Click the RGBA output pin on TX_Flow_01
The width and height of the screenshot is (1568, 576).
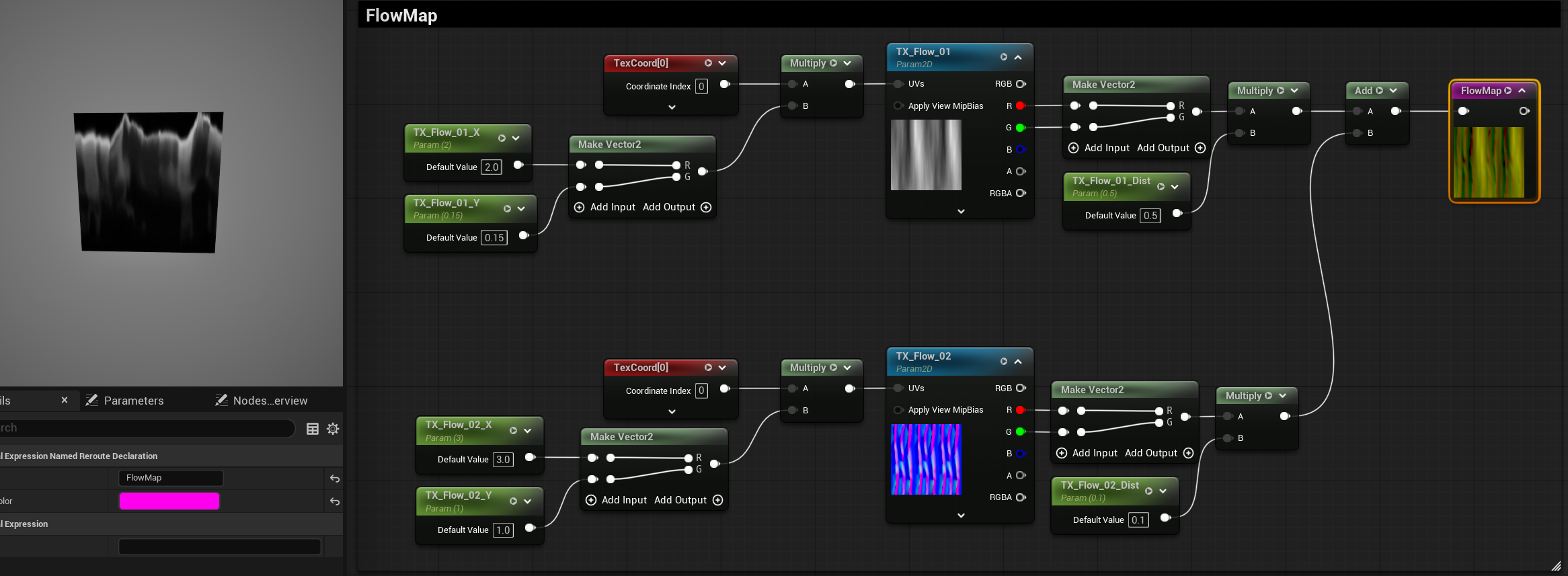(x=1021, y=194)
